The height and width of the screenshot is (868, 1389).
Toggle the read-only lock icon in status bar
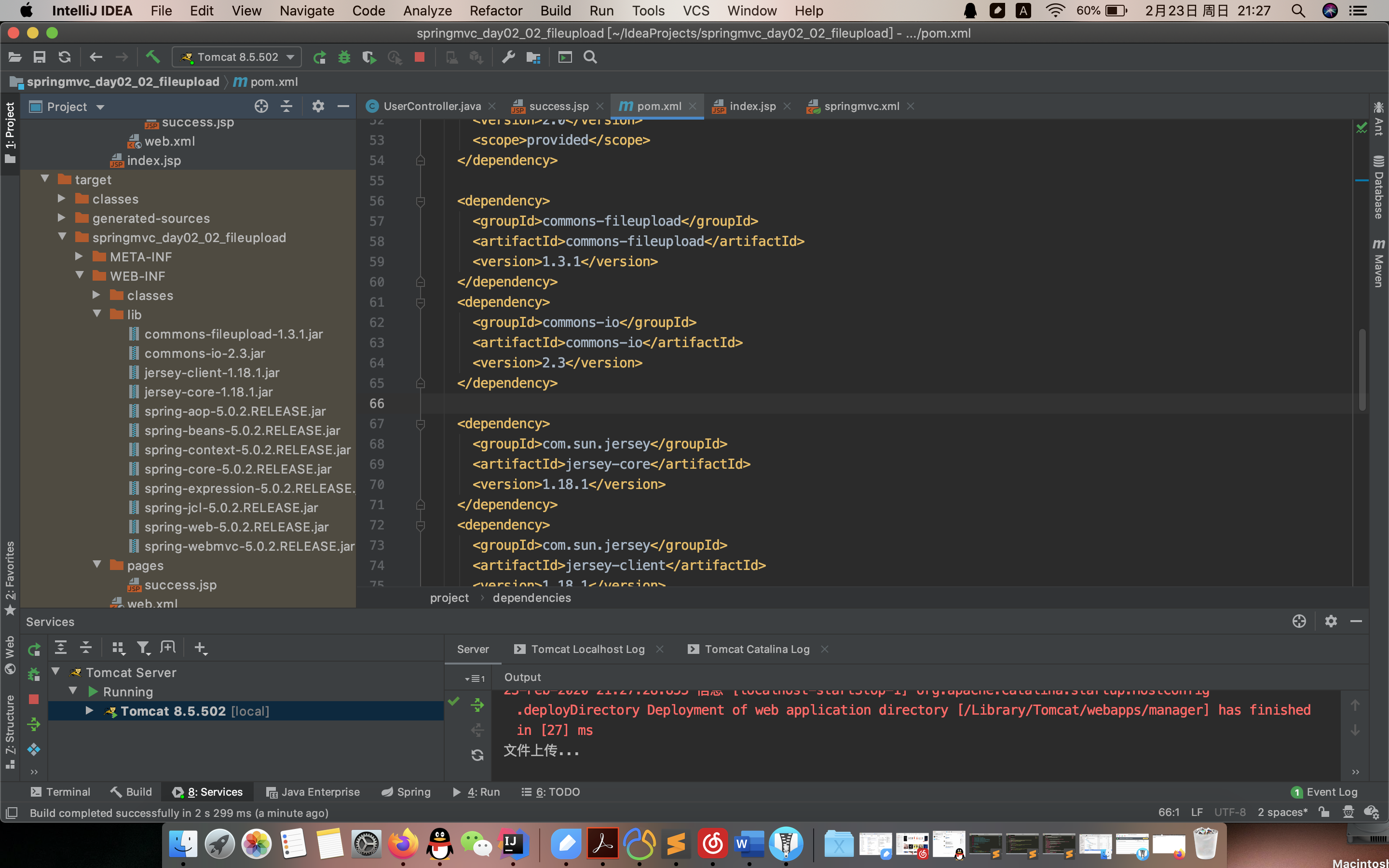1324,813
